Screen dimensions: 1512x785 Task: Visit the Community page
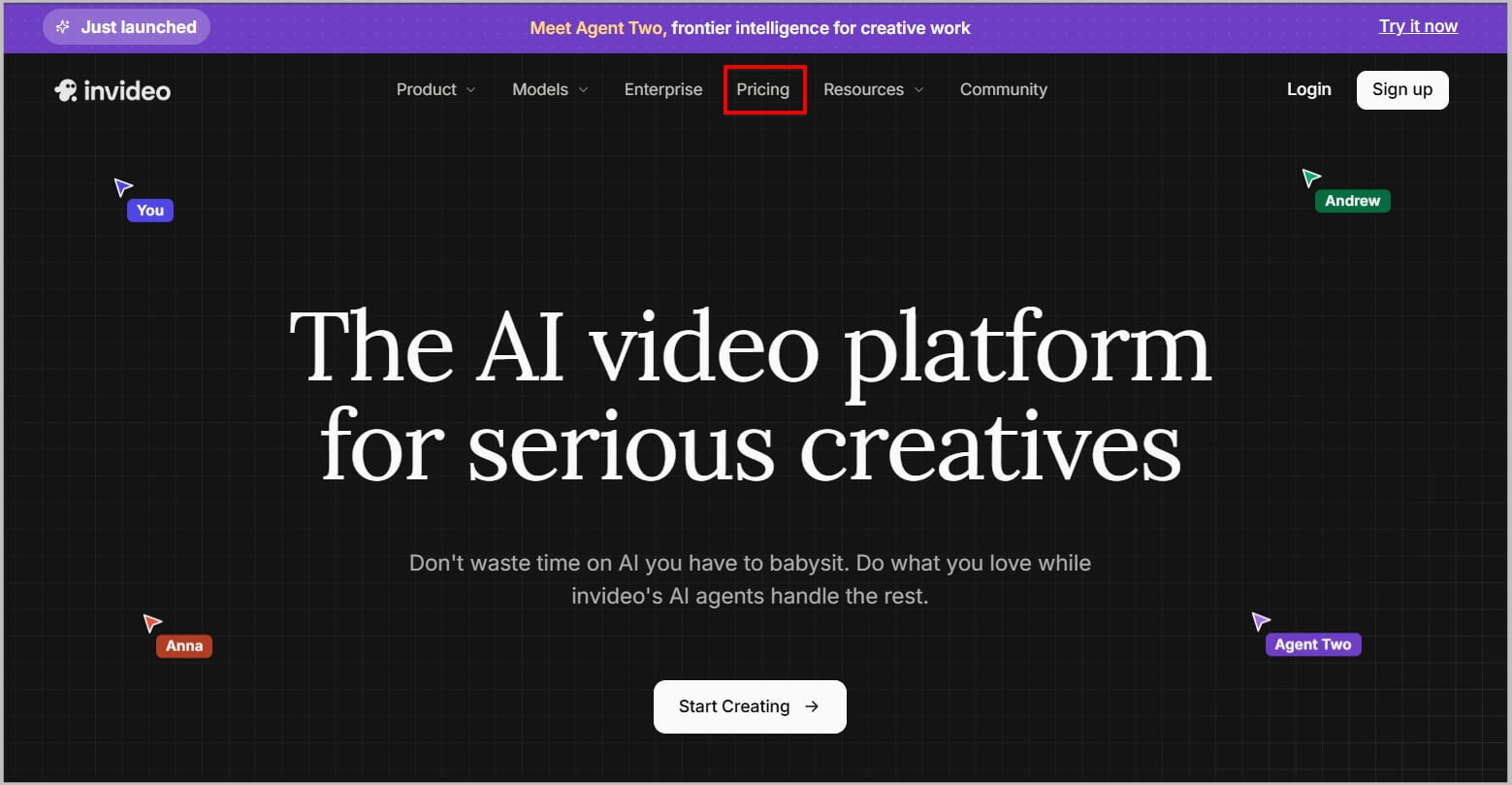coord(1004,89)
